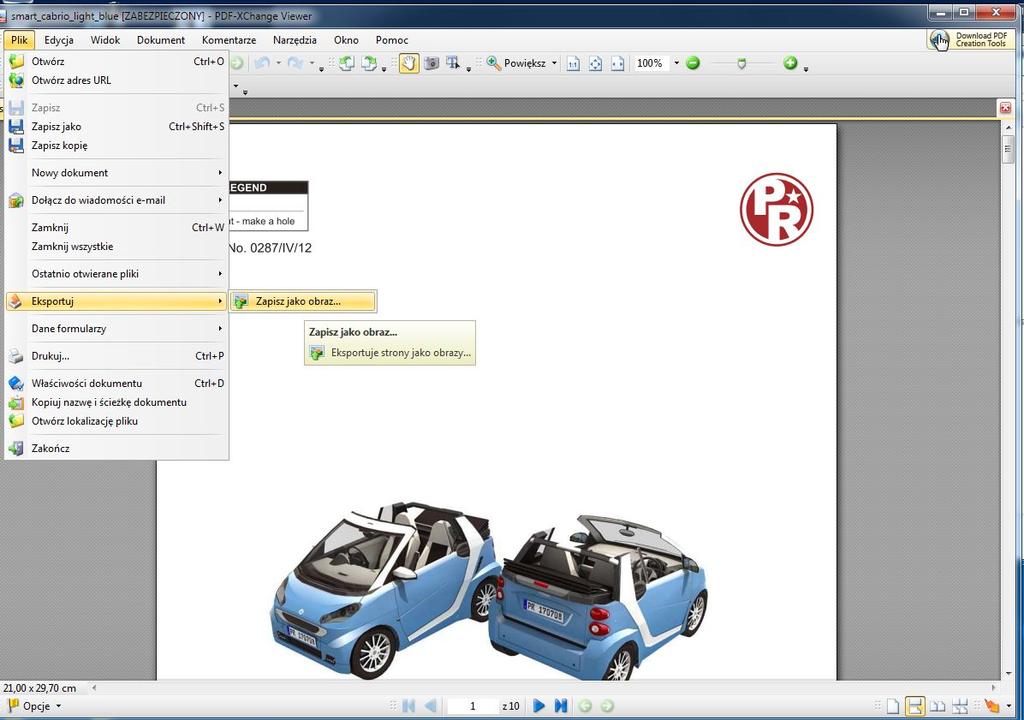Click Otwórz lokalizację pliku
1024x720 pixels.
[x=118, y=421]
